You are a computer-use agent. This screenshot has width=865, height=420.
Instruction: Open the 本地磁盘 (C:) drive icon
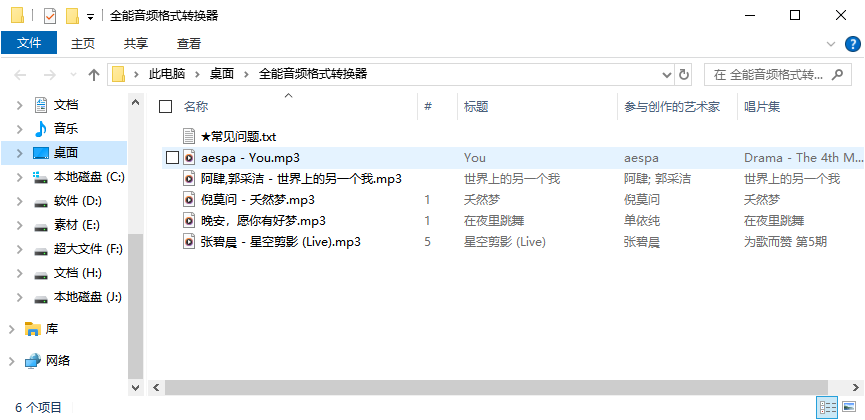[41, 177]
